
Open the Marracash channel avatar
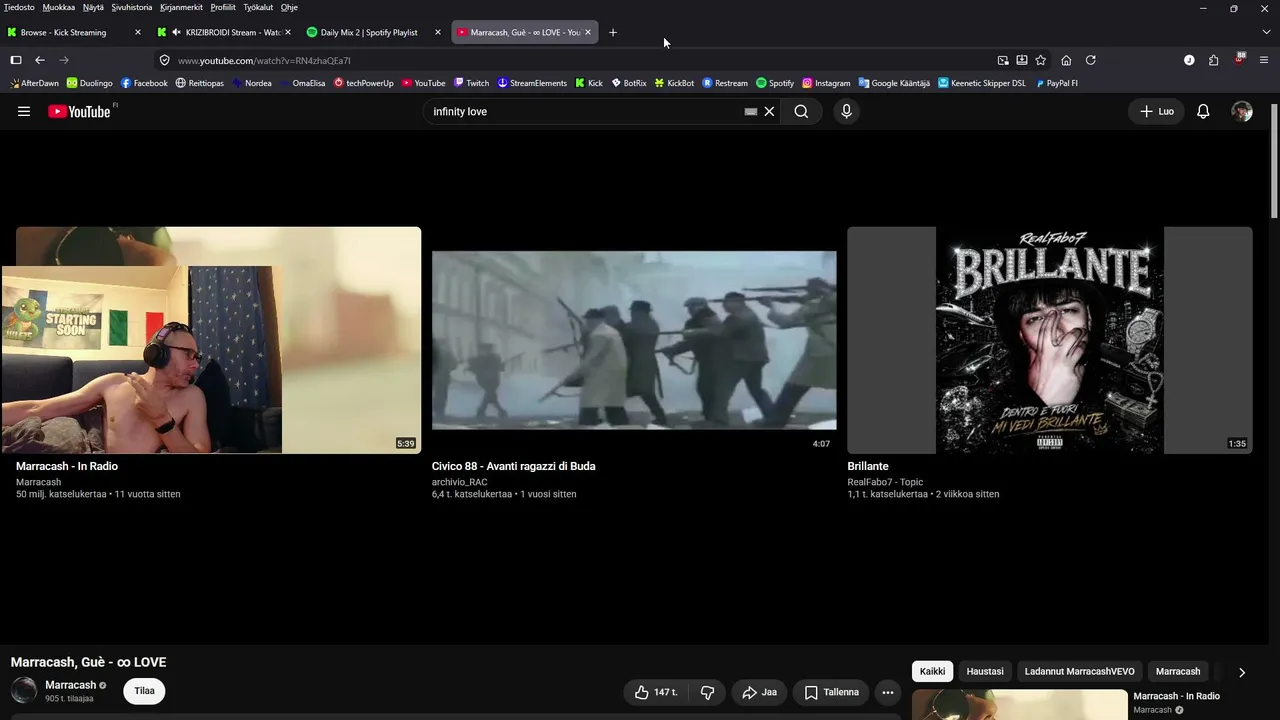(24, 690)
